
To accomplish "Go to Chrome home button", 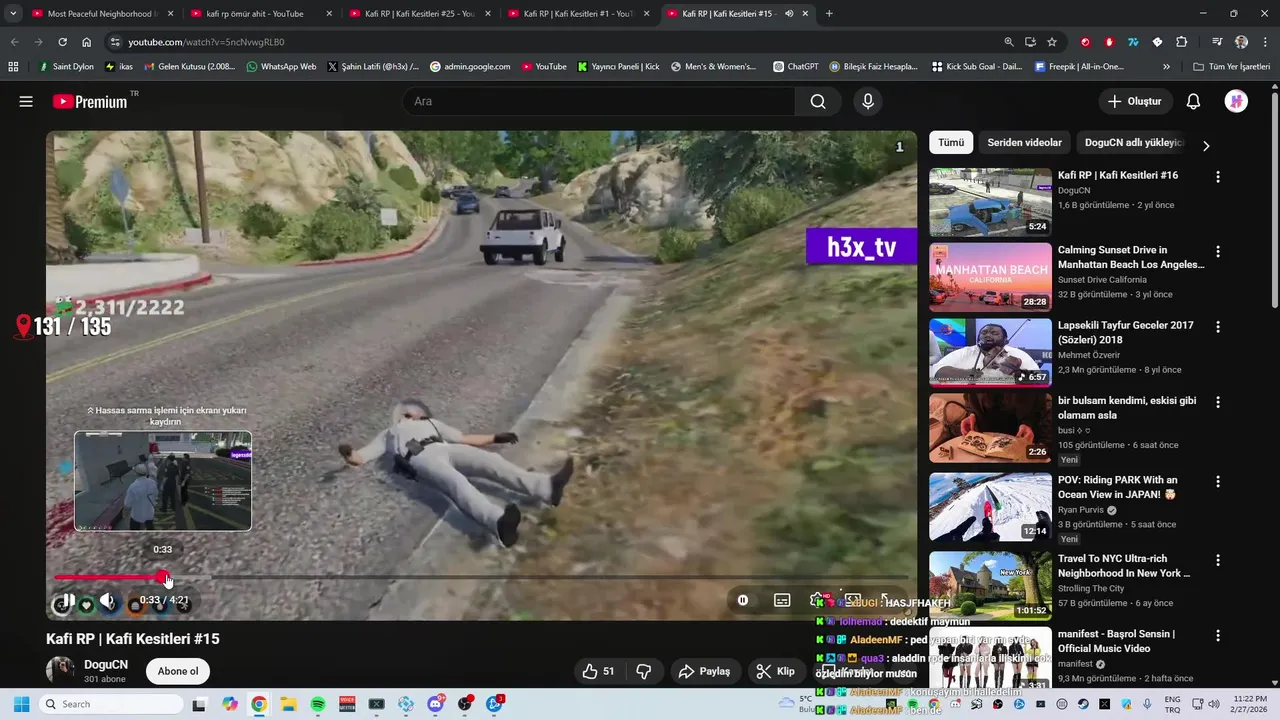I will pyautogui.click(x=87, y=42).
